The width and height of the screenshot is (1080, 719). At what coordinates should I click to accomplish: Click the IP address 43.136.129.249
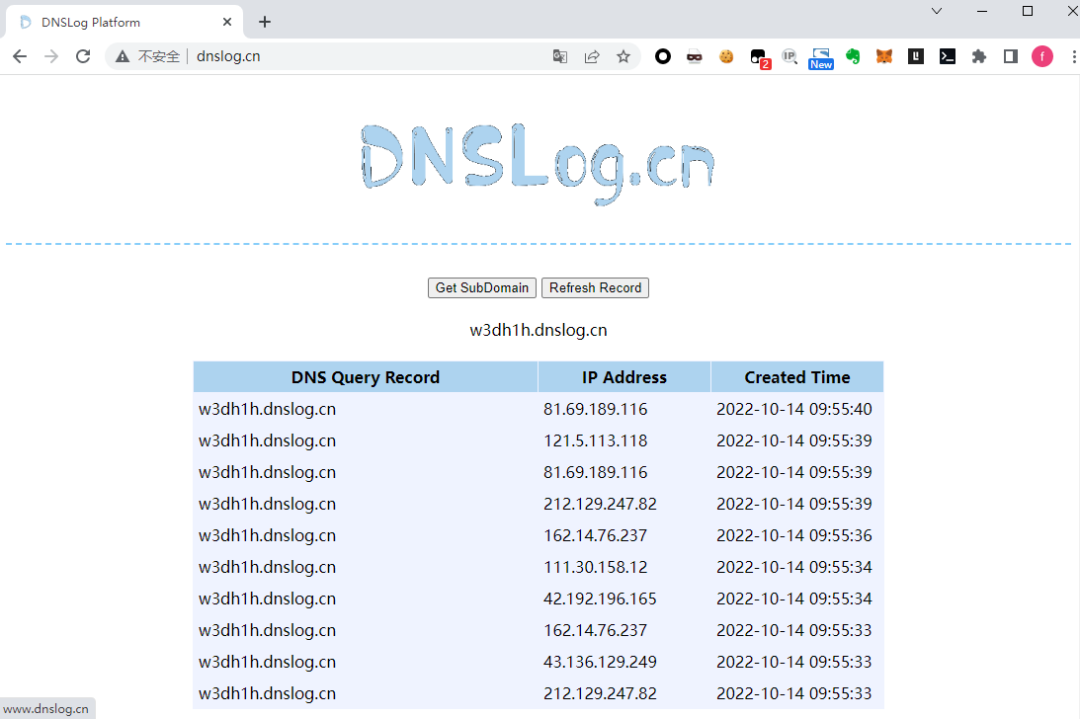[600, 663]
